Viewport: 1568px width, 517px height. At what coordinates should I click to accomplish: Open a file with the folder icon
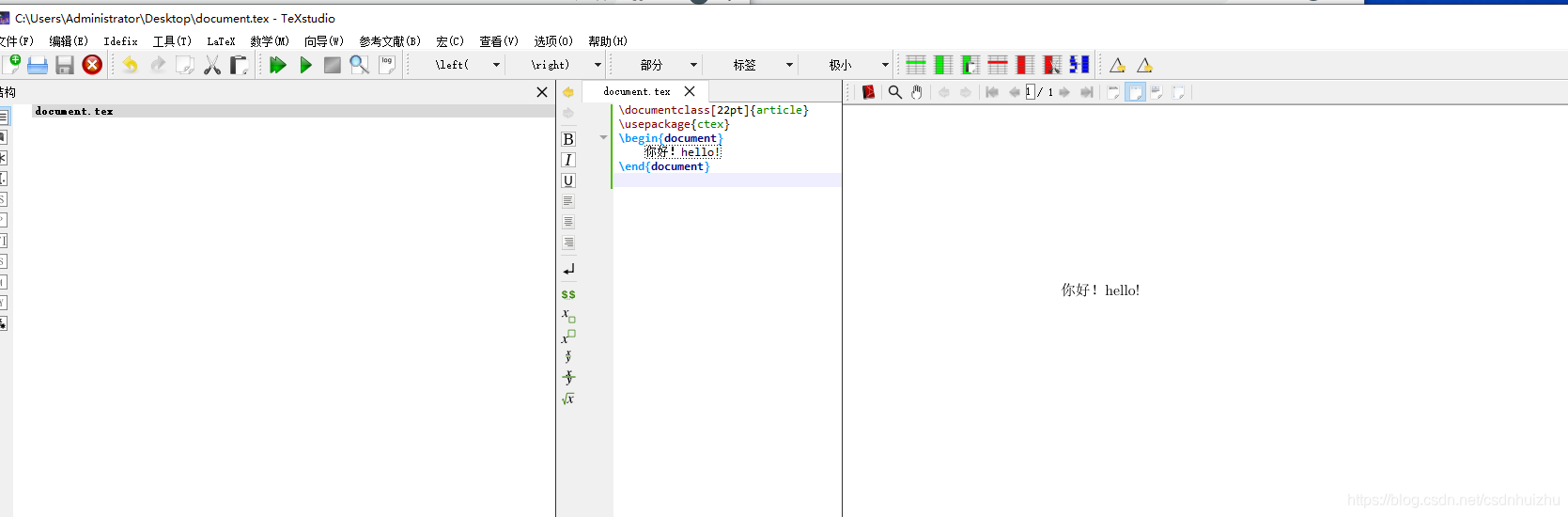tap(38, 65)
